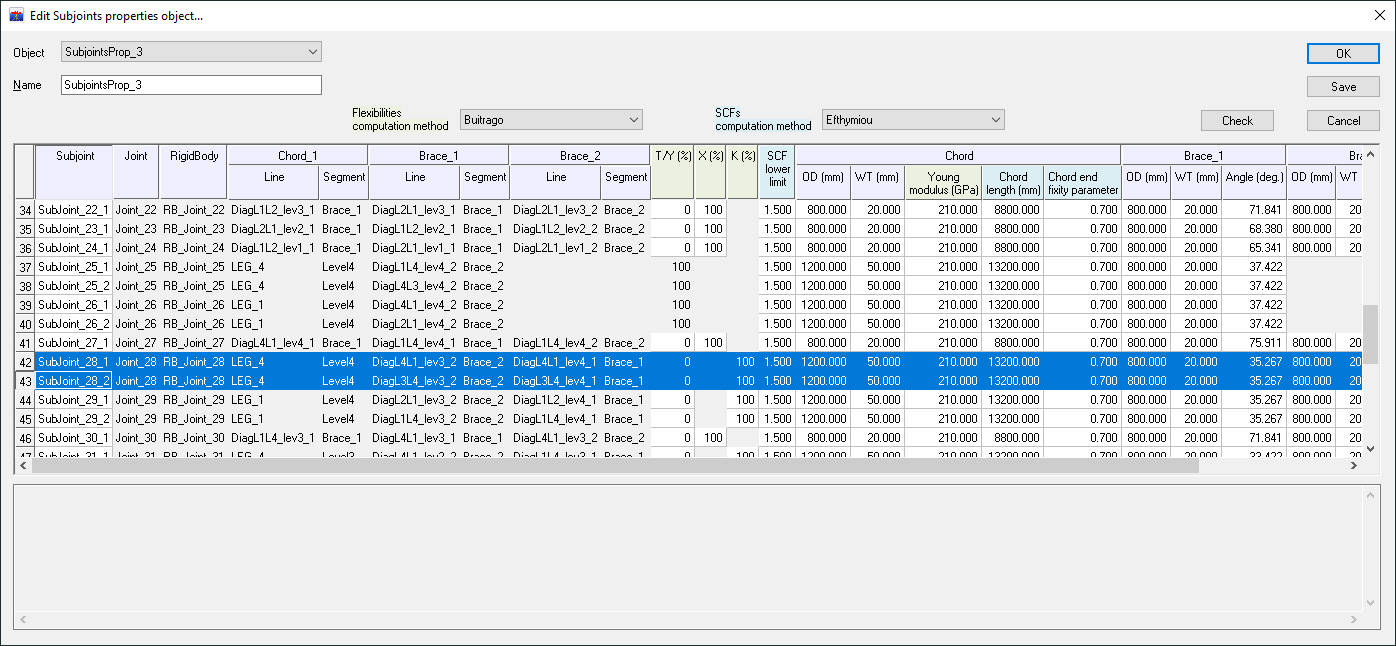This screenshot has height=646, width=1396.
Task: Select row 37 header in the table
Action: pyautogui.click(x=25, y=267)
